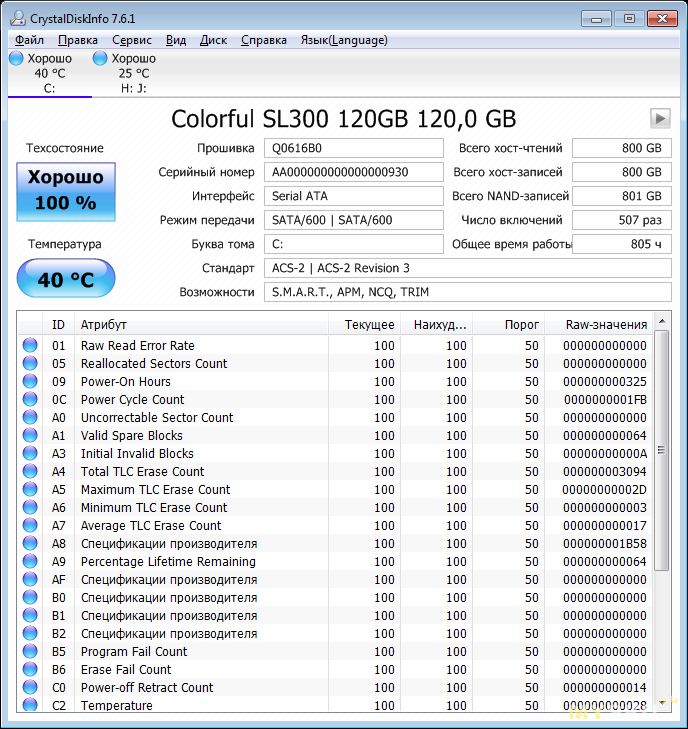The image size is (688, 729).
Task: Select raw value 000000000325 of Power-On Hours
Action: 604,382
